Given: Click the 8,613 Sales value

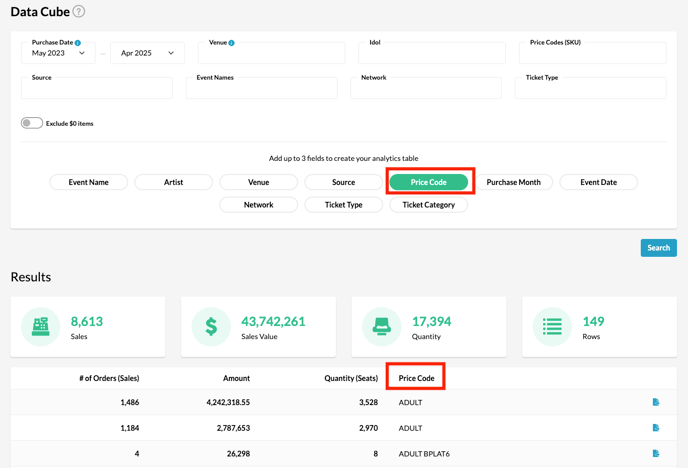Looking at the screenshot, I should (87, 322).
